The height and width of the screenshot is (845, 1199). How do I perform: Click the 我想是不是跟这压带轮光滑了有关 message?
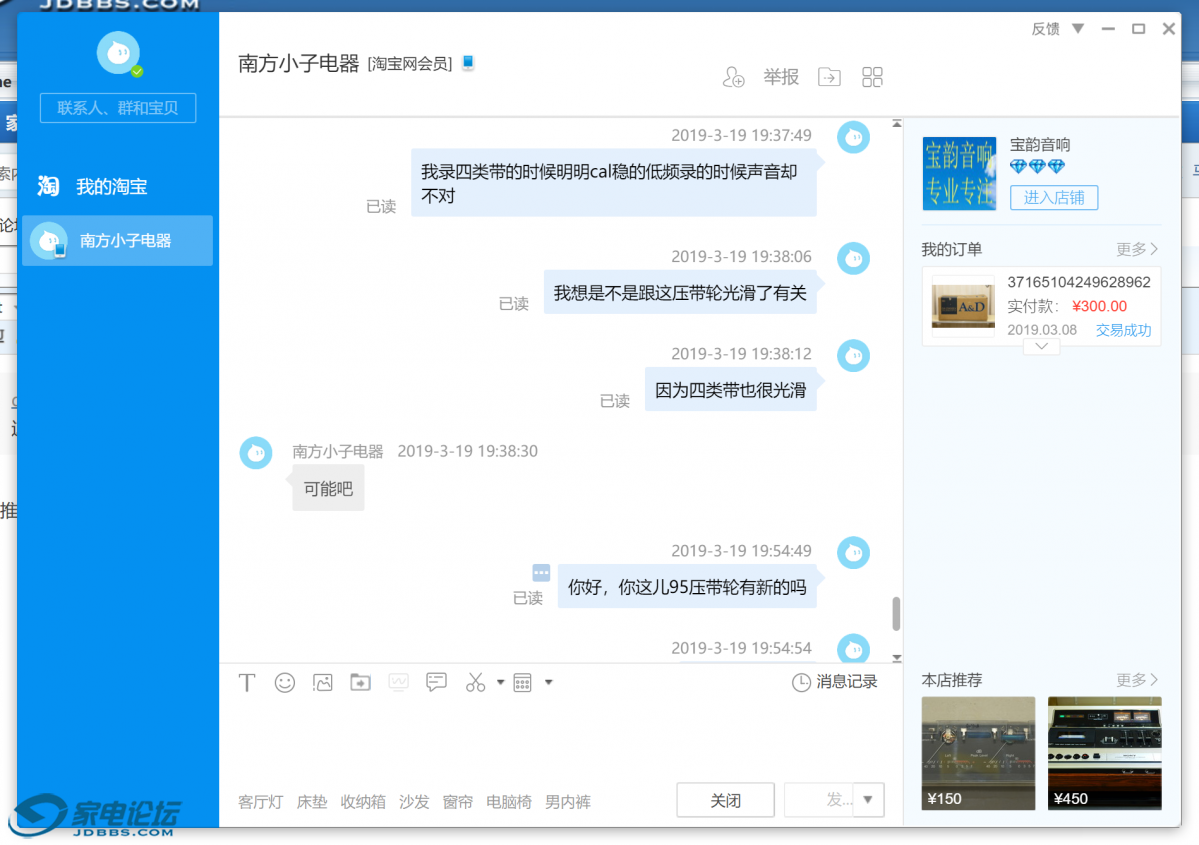pos(680,293)
